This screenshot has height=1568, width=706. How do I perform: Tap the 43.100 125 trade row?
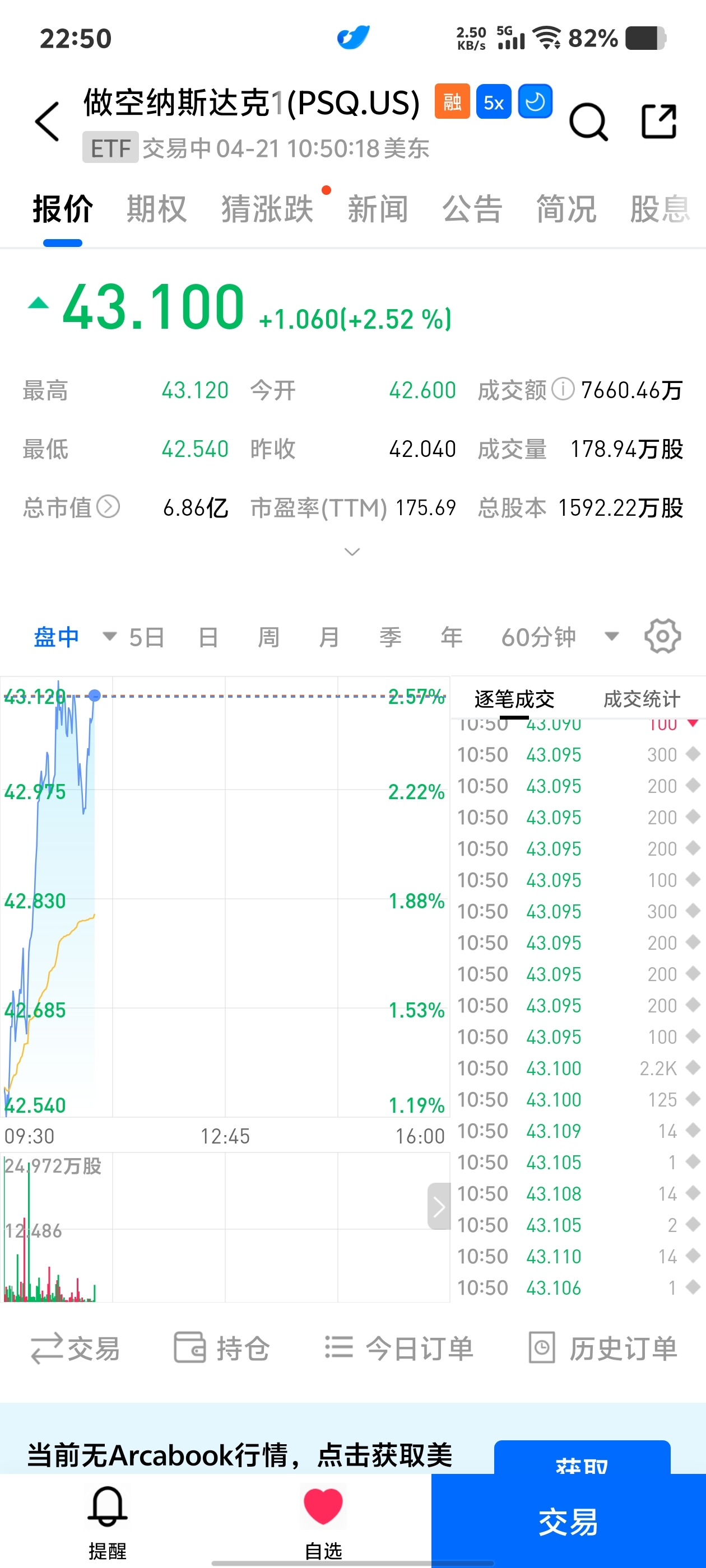point(578,1099)
